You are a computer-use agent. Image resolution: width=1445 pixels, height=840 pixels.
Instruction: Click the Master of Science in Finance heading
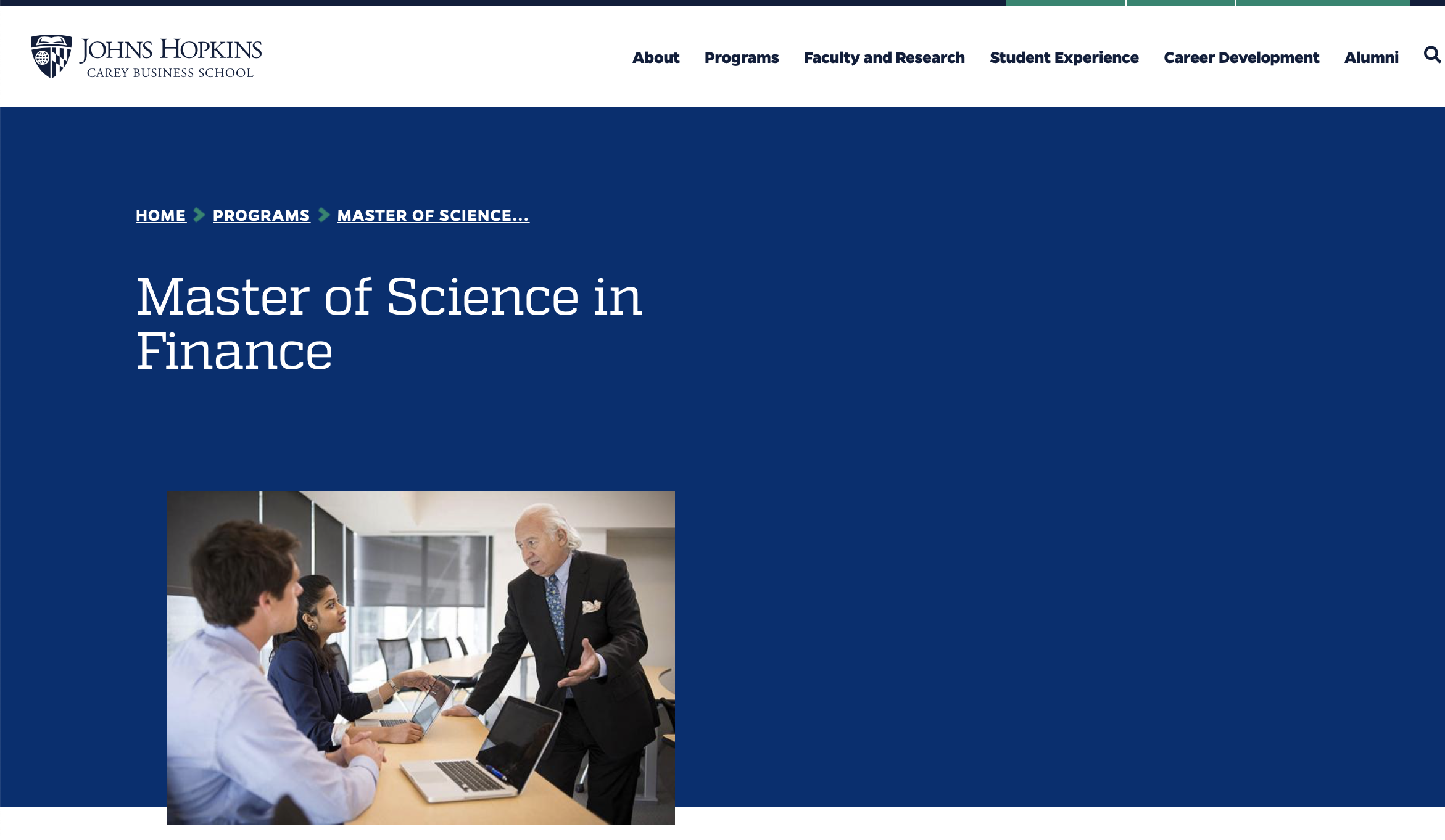coord(389,324)
